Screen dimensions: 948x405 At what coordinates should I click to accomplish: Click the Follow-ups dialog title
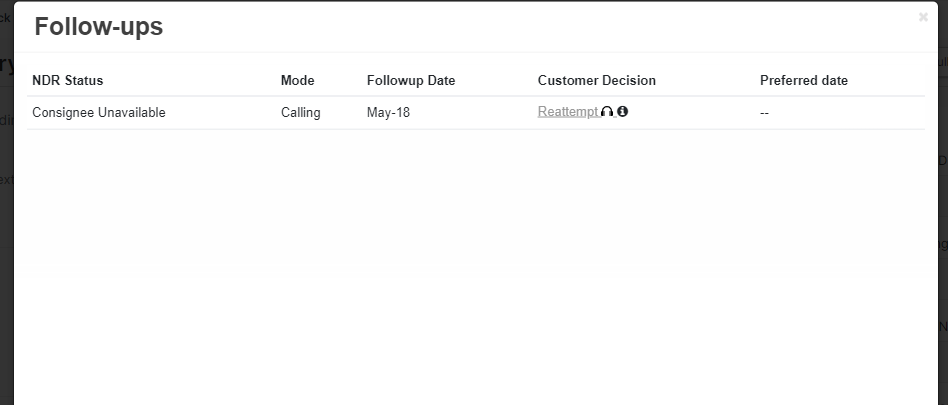pos(99,27)
